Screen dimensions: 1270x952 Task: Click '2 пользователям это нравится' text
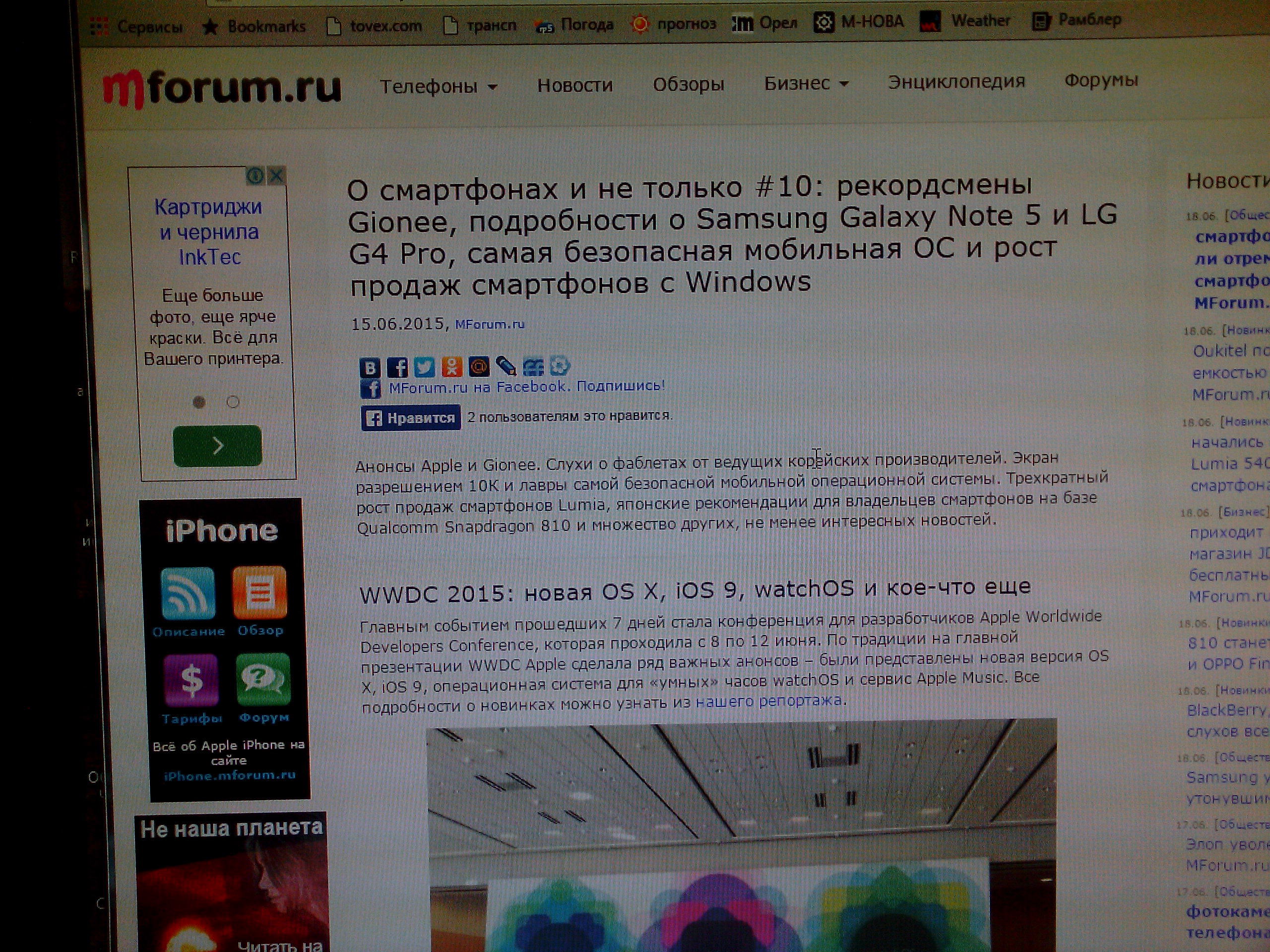pyautogui.click(x=569, y=416)
